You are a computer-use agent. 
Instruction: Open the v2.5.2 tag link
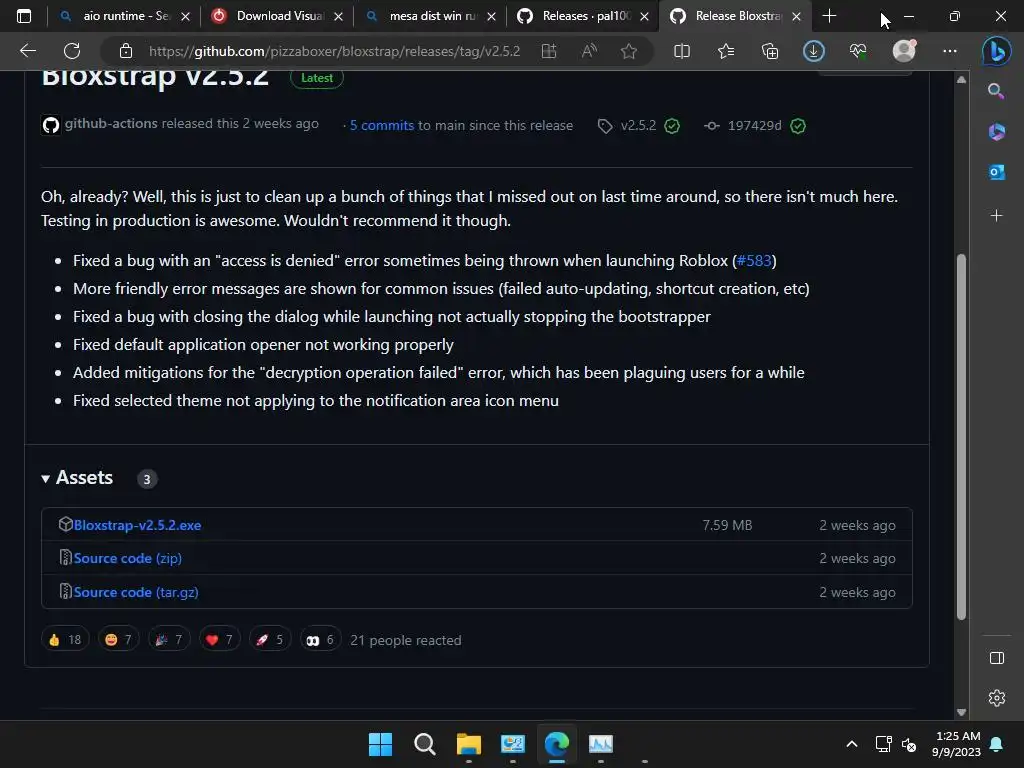point(638,125)
